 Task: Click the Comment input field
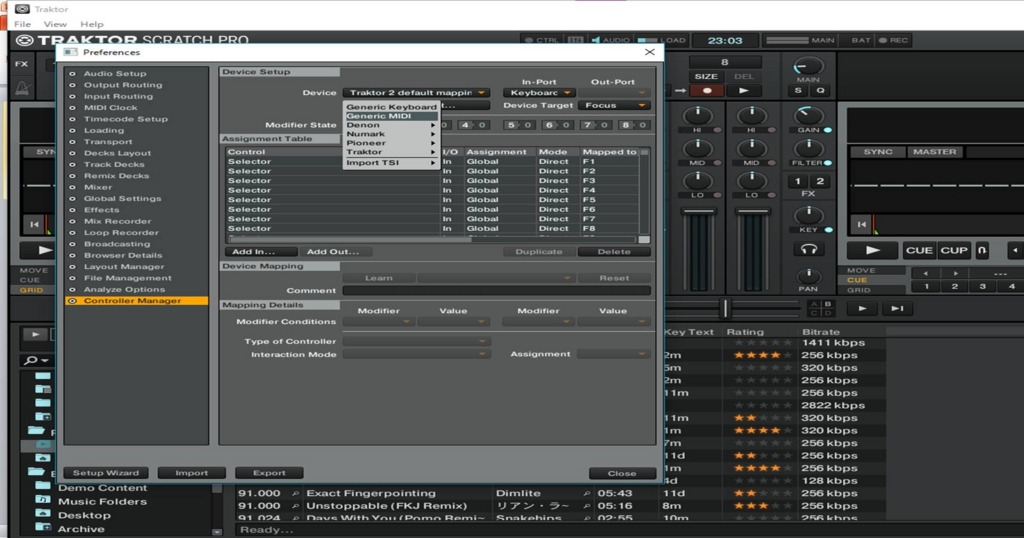coord(496,291)
